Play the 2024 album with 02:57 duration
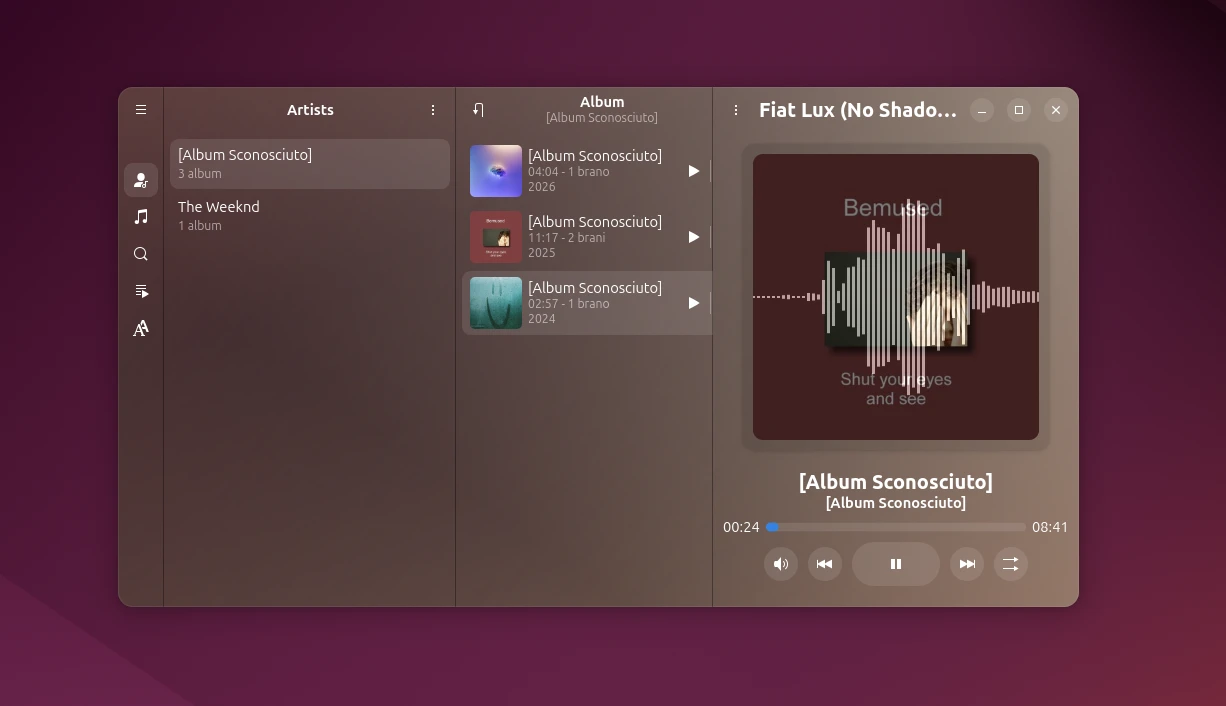The image size is (1226, 706). pyautogui.click(x=693, y=303)
